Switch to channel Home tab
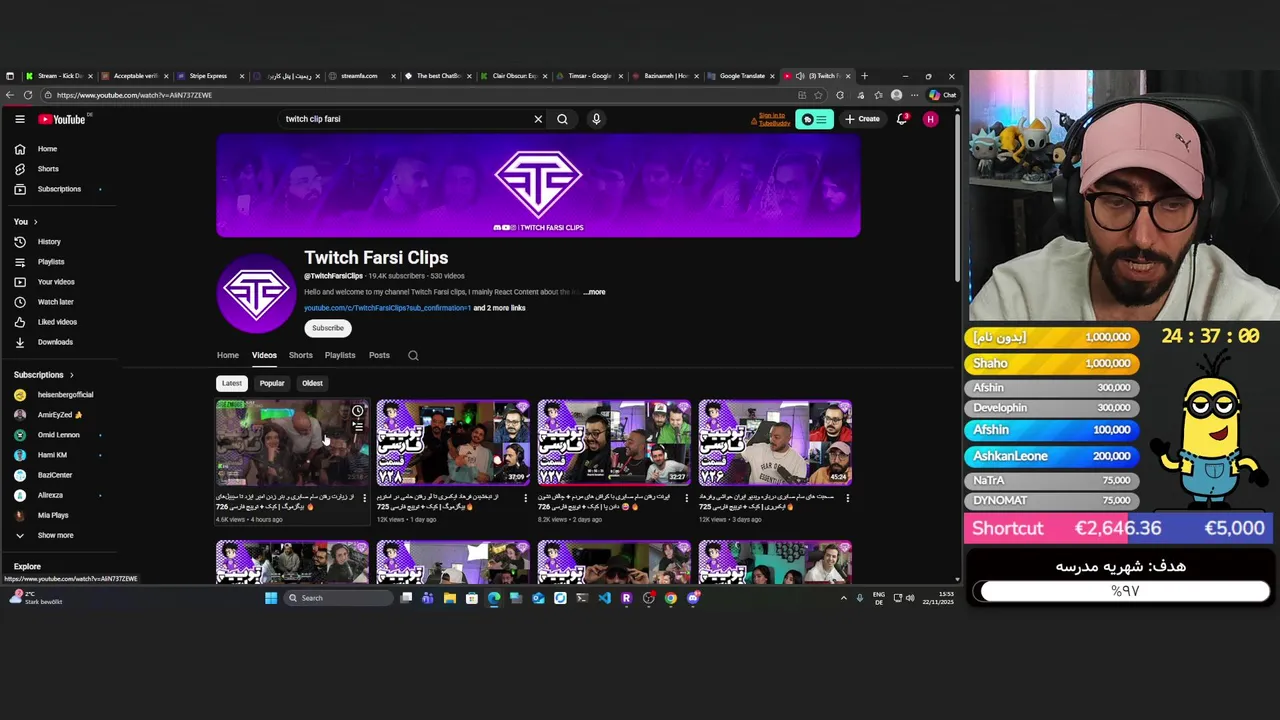1280x720 pixels. point(228,355)
